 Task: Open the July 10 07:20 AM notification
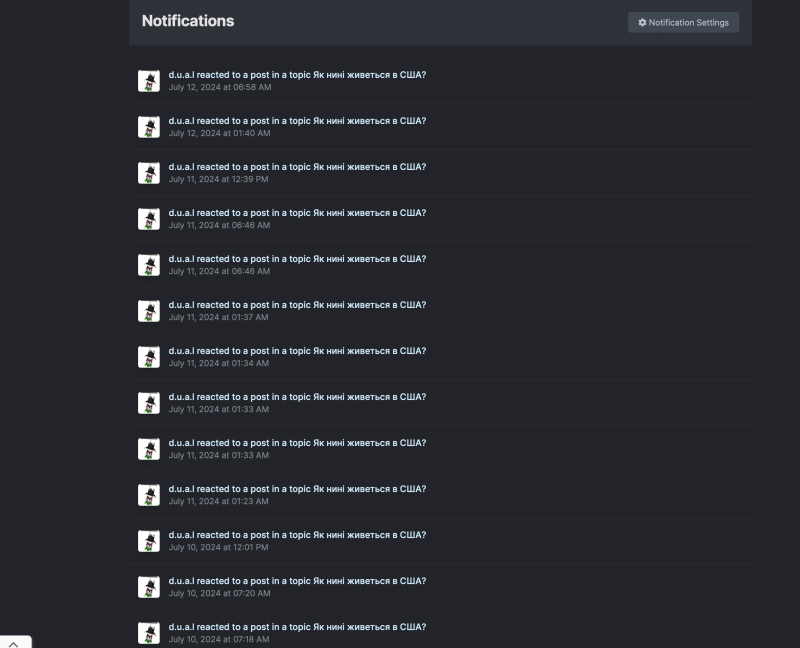pyautogui.click(x=297, y=580)
